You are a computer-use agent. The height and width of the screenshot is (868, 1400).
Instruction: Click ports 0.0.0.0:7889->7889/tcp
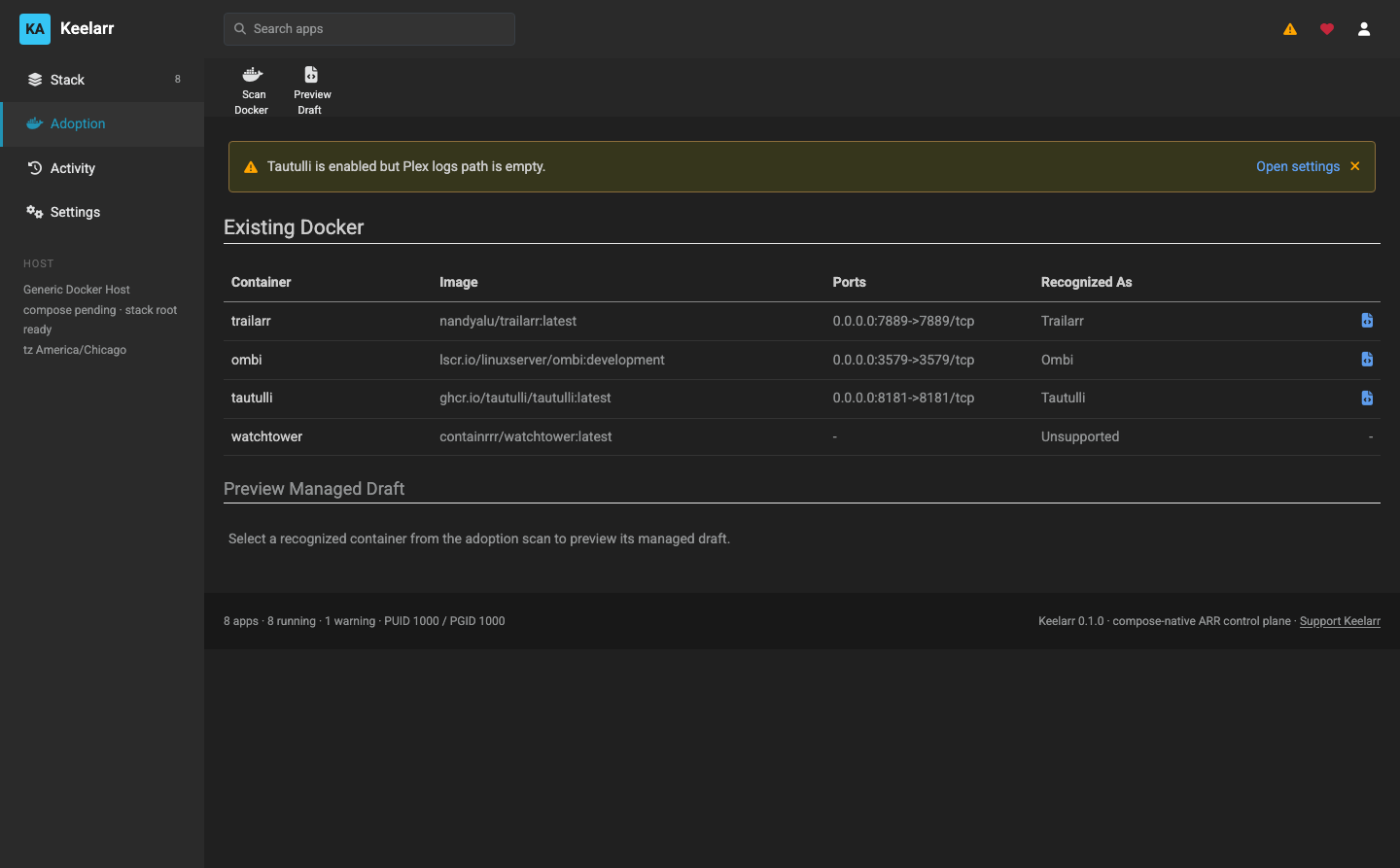point(903,321)
